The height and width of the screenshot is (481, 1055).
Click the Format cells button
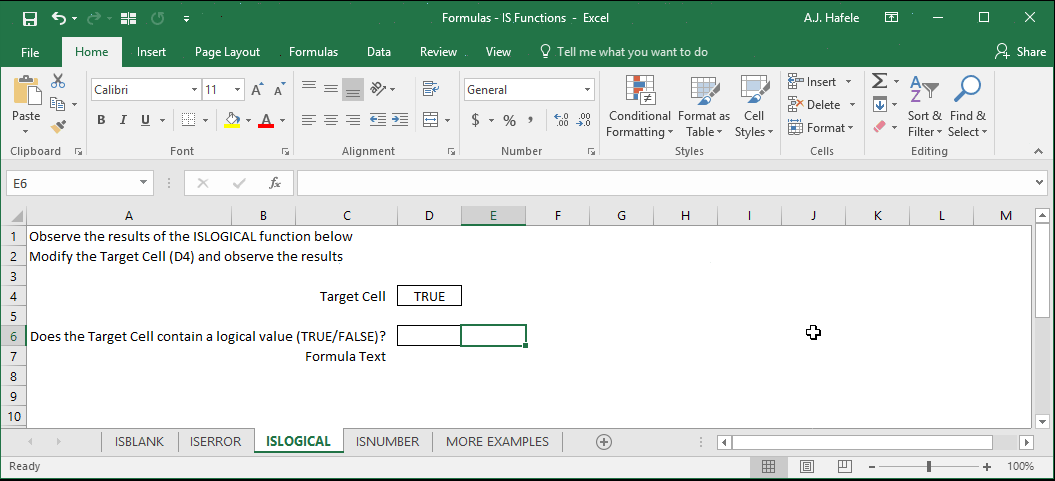822,128
